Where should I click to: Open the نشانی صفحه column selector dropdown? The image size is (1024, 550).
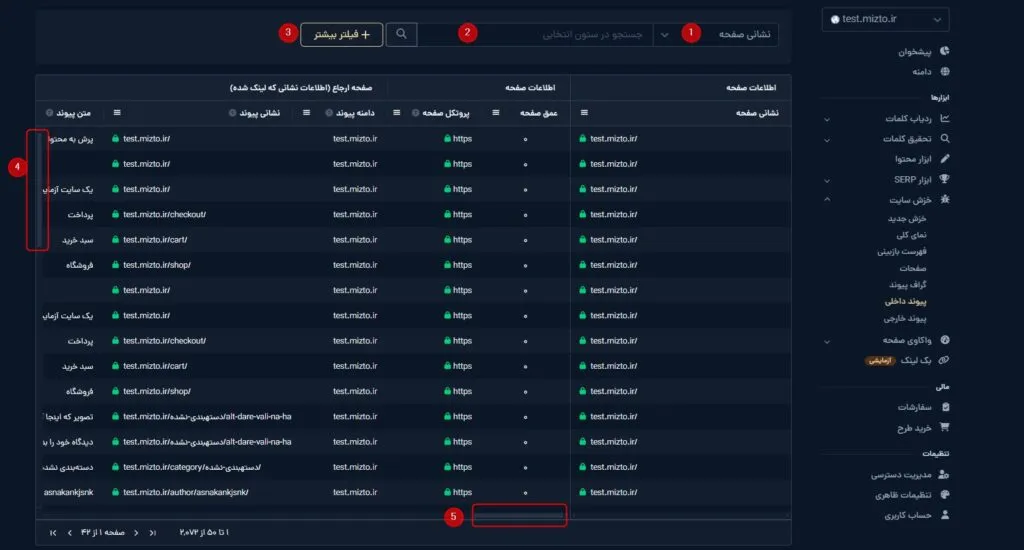(x=716, y=34)
